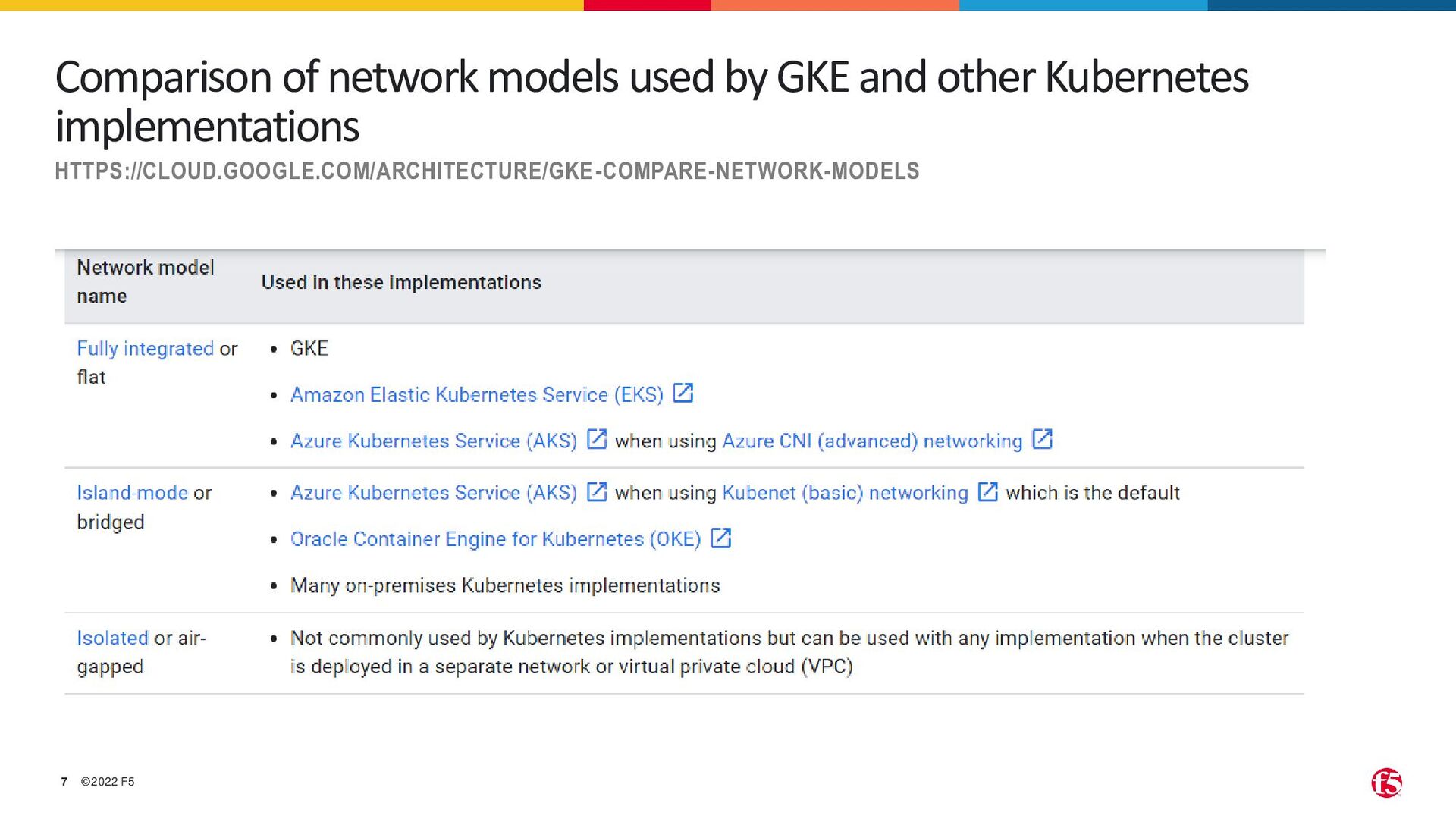Viewport: 1456px width, 819px height.
Task: Click the red F5 logo
Action: [1386, 783]
